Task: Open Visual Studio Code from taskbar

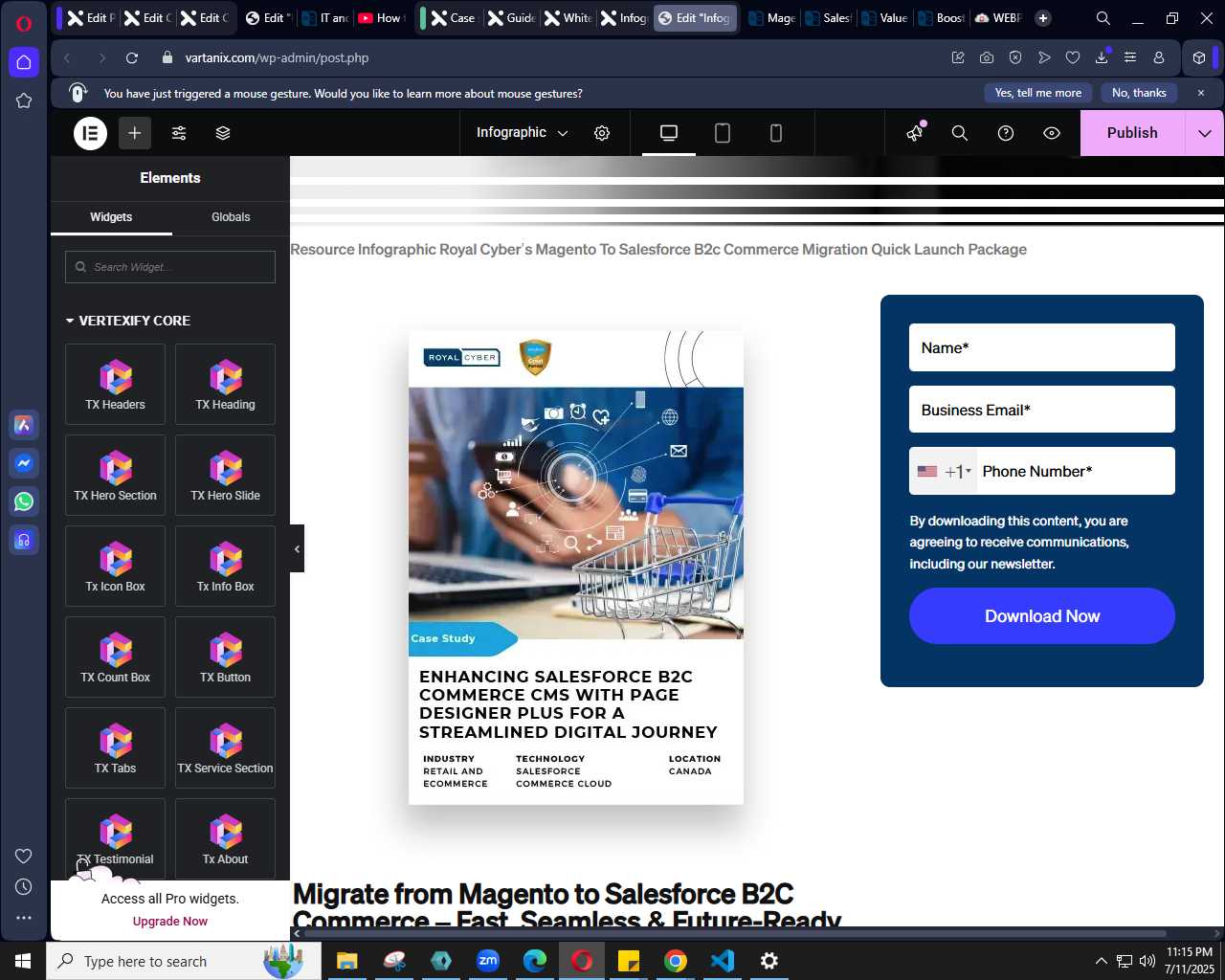Action: pyautogui.click(x=723, y=961)
